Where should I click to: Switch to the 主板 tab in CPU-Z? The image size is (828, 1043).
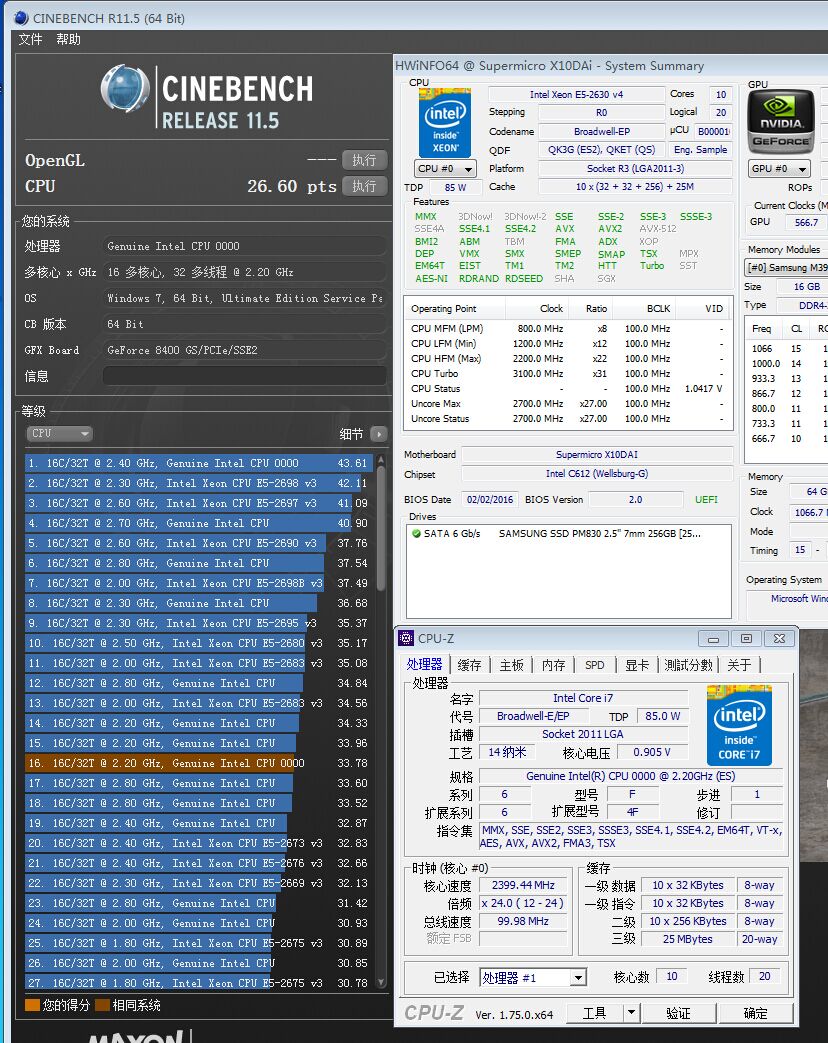(511, 665)
